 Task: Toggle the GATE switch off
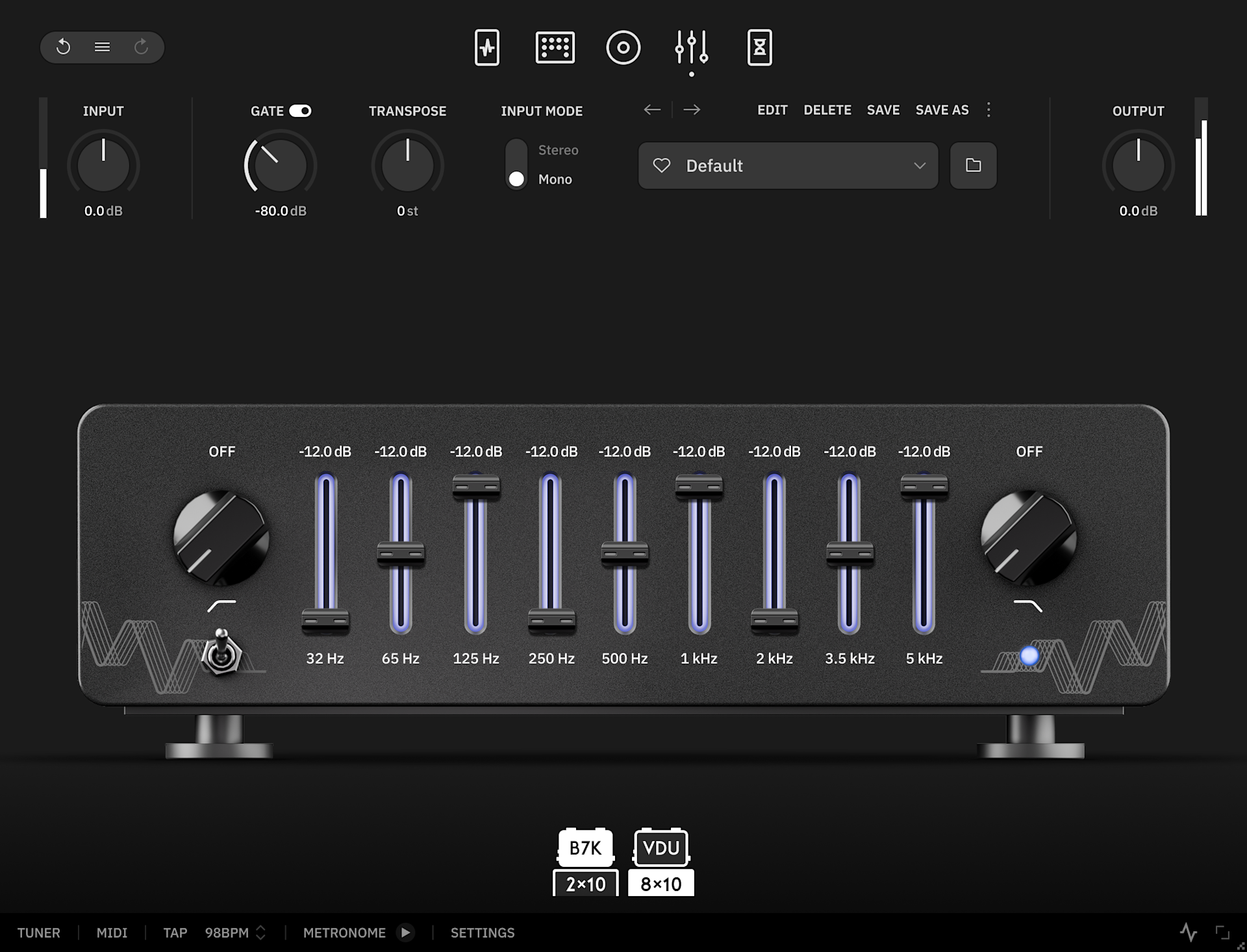(300, 111)
